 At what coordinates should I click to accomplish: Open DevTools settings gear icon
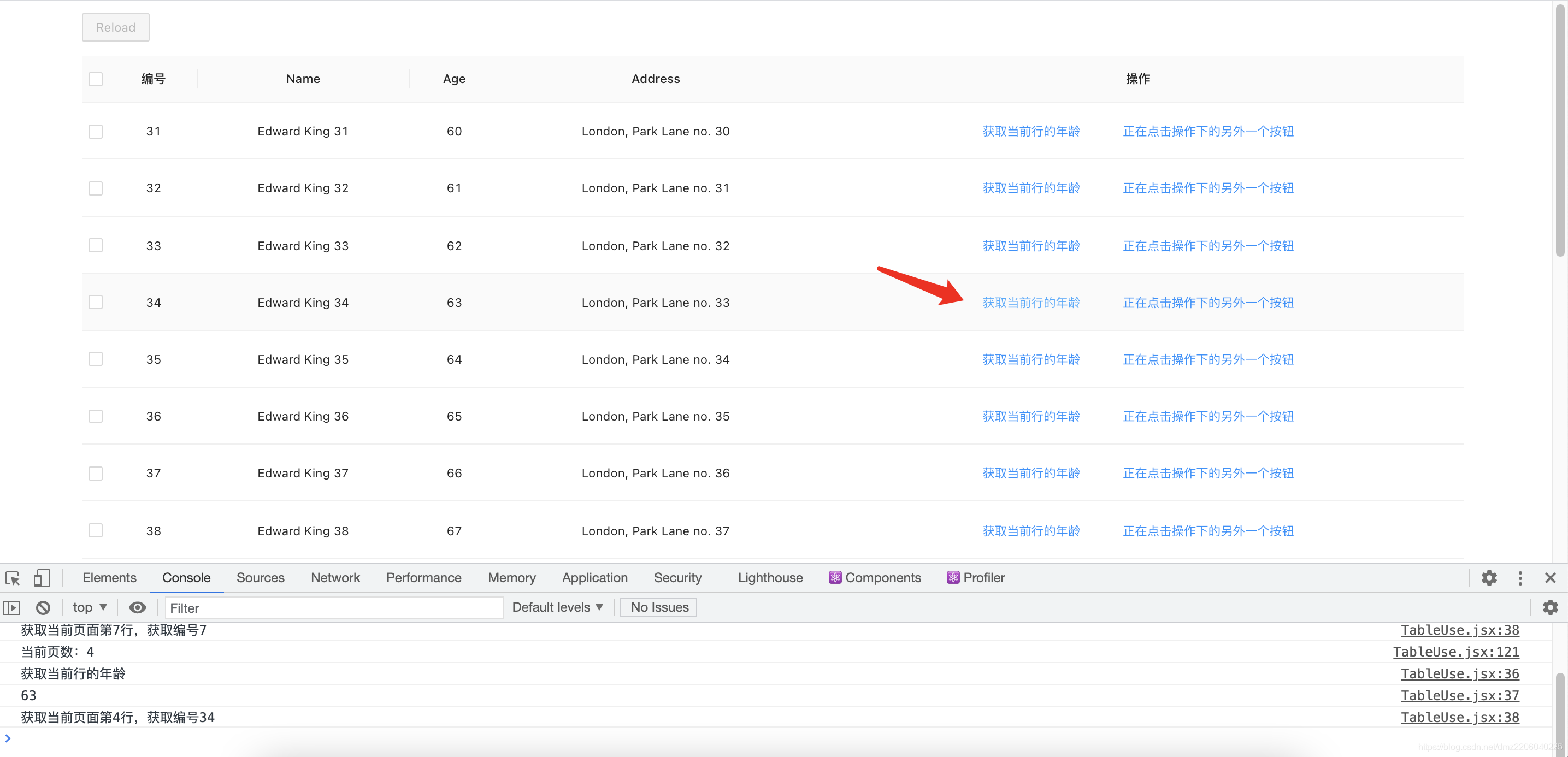point(1488,577)
